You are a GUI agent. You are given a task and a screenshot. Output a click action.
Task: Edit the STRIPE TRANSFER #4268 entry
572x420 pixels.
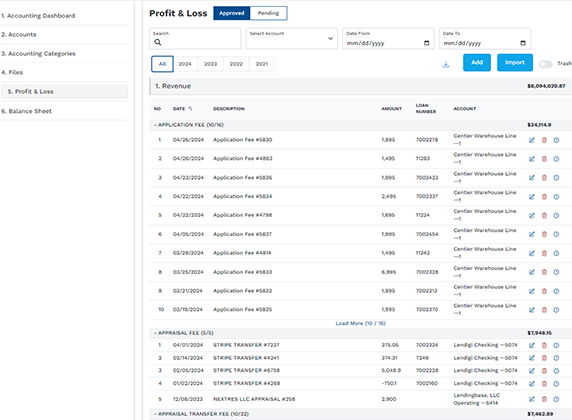click(532, 384)
